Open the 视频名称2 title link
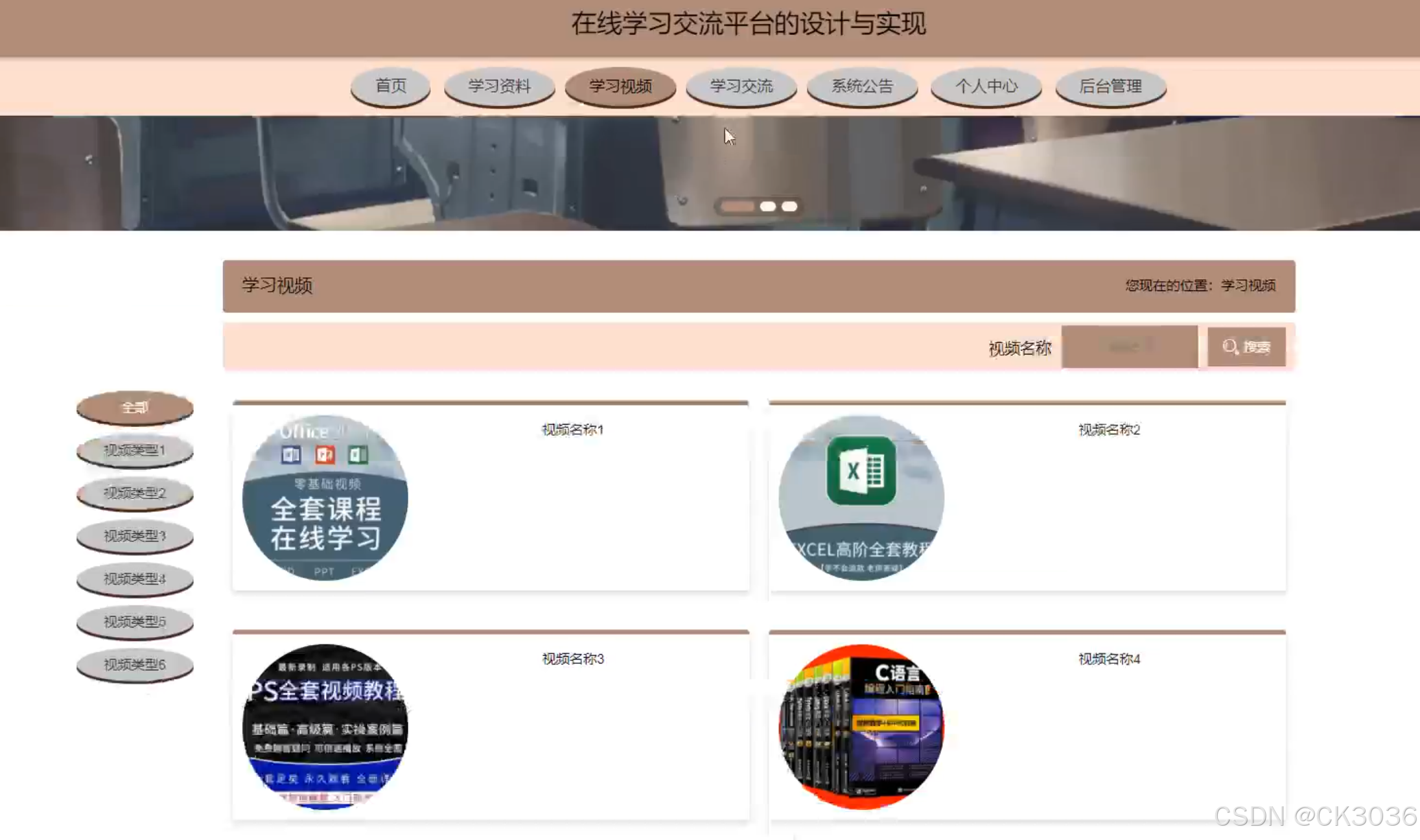This screenshot has height=840, width=1420. point(1108,430)
